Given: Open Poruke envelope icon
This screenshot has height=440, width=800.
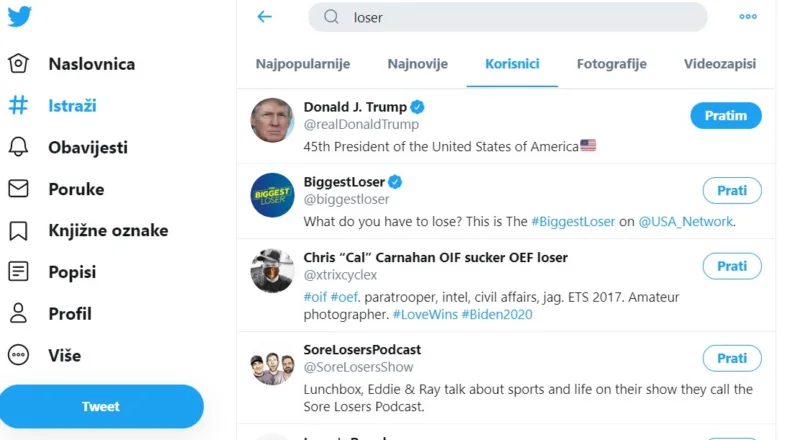Looking at the screenshot, I should 18,189.
